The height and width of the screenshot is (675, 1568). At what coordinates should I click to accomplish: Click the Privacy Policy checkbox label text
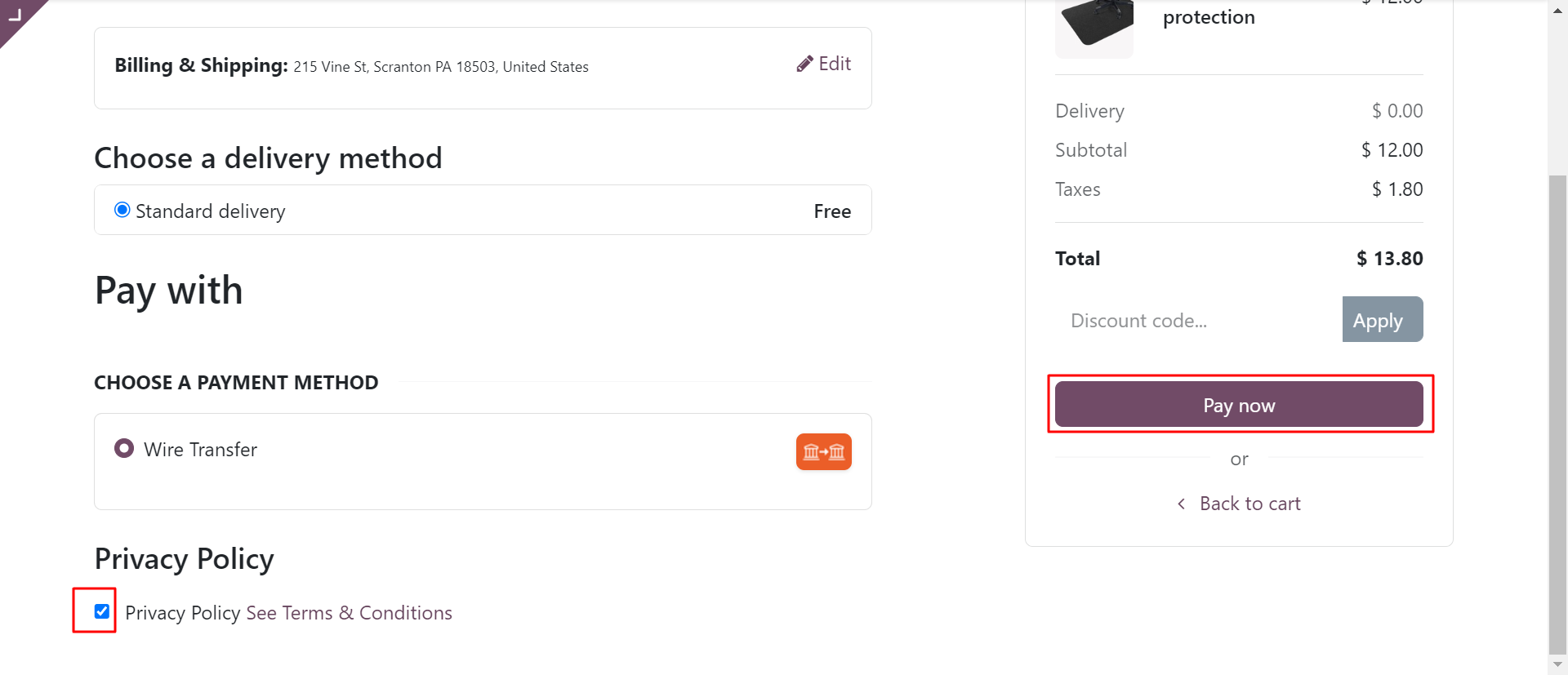pyautogui.click(x=182, y=613)
